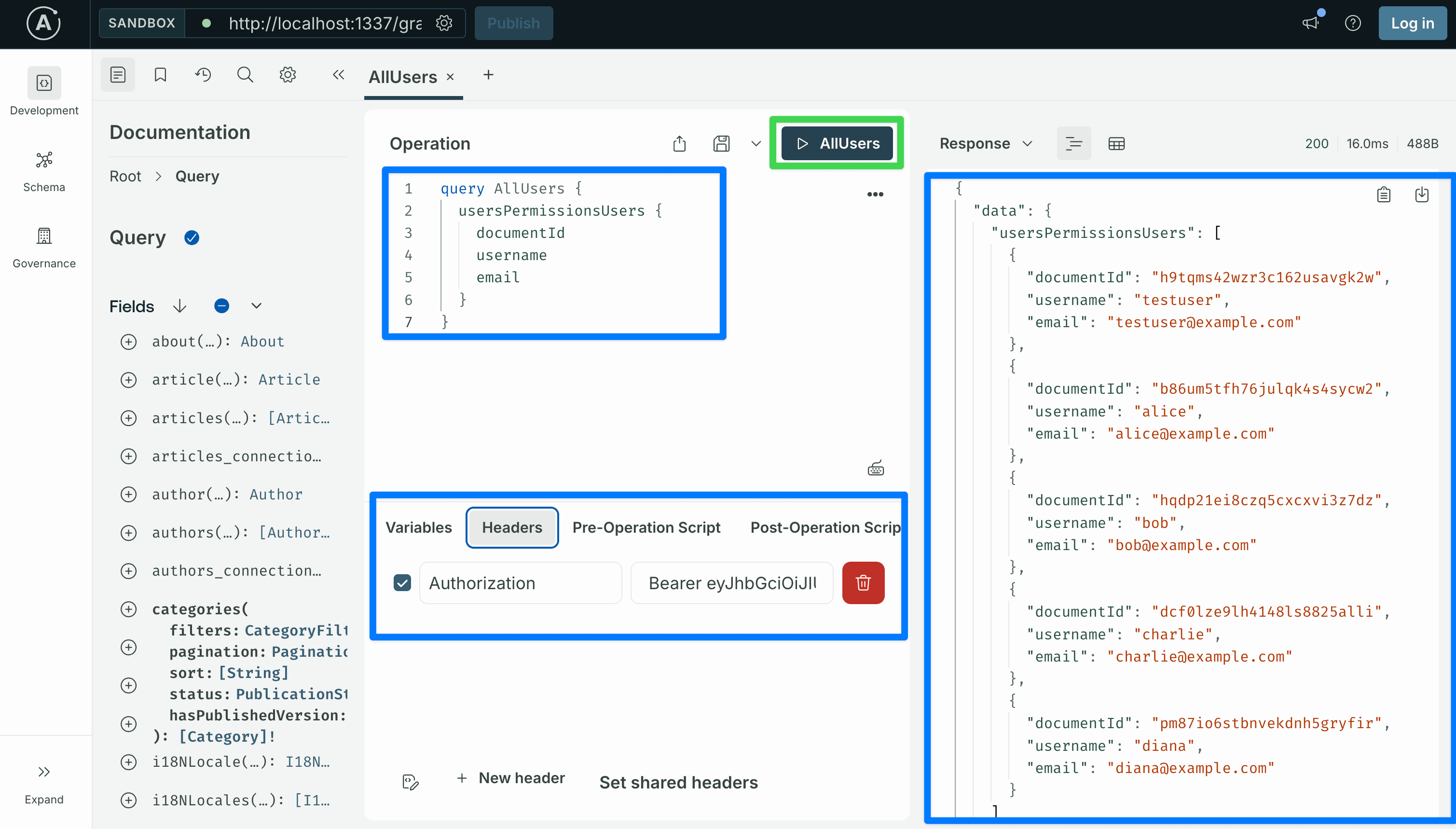Open Explorer settings gear icon
1456x829 pixels.
[x=288, y=75]
